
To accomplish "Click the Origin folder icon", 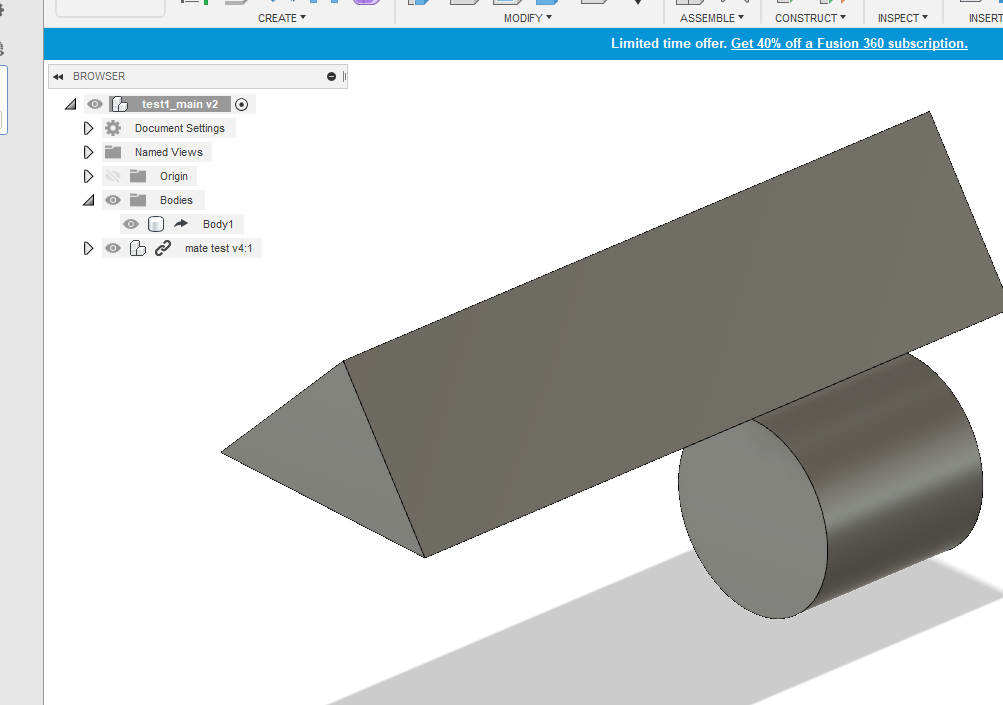I will 138,176.
